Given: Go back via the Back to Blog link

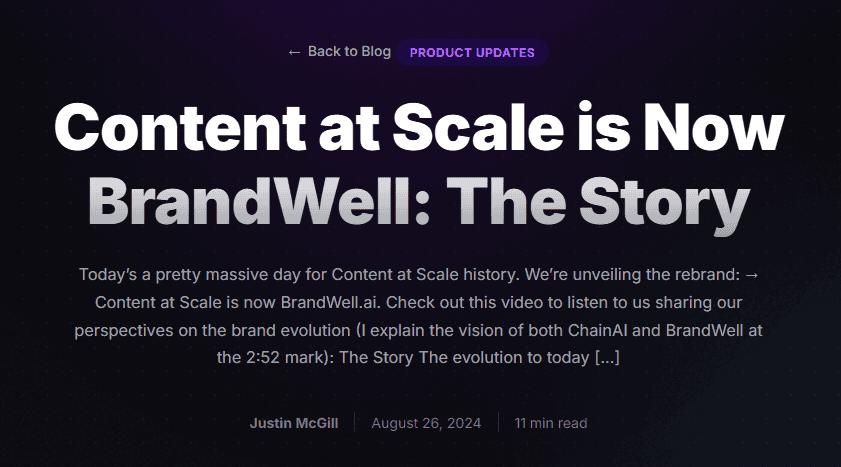Looking at the screenshot, I should 339,51.
